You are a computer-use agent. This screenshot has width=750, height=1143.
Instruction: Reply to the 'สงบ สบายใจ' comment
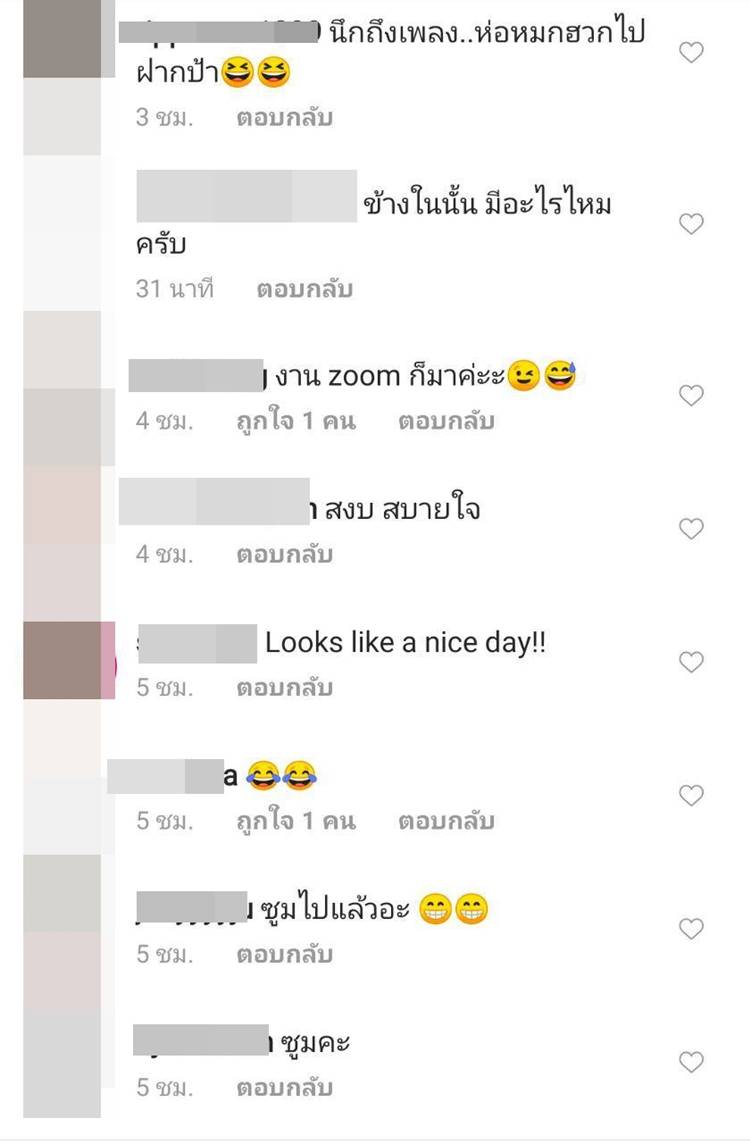click(284, 555)
